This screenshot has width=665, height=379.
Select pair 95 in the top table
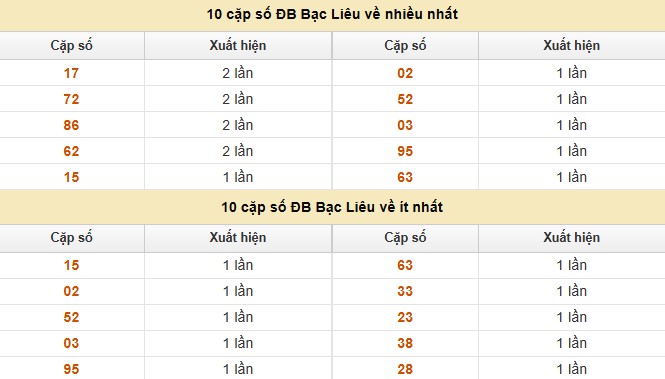(x=405, y=151)
